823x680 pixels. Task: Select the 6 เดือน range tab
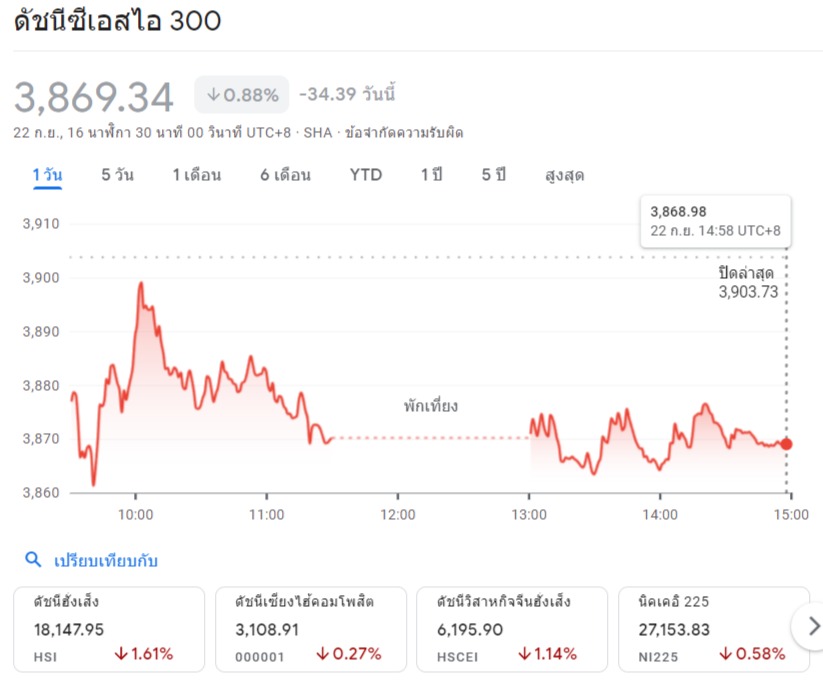(x=285, y=175)
